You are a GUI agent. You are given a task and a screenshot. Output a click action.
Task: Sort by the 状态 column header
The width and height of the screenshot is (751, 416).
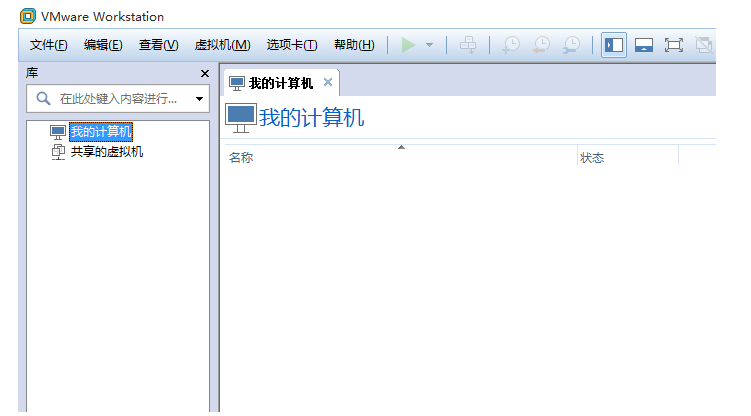(628, 157)
